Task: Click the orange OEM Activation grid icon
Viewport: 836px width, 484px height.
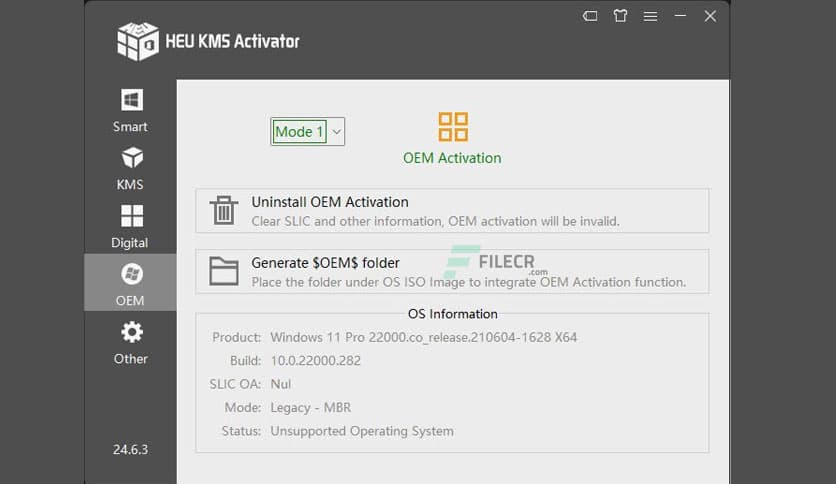Action: pyautogui.click(x=453, y=127)
